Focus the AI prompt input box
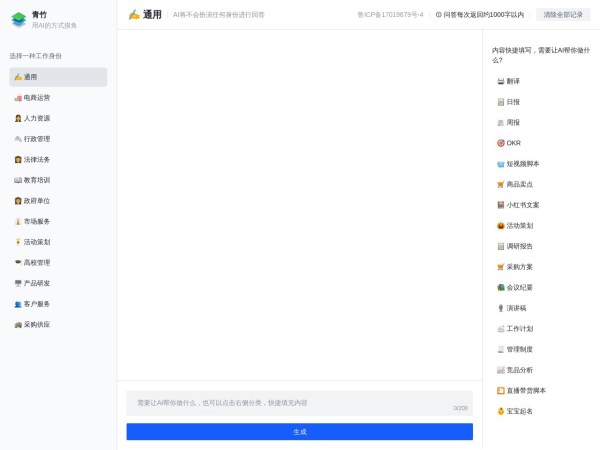The image size is (600, 450). click(299, 402)
